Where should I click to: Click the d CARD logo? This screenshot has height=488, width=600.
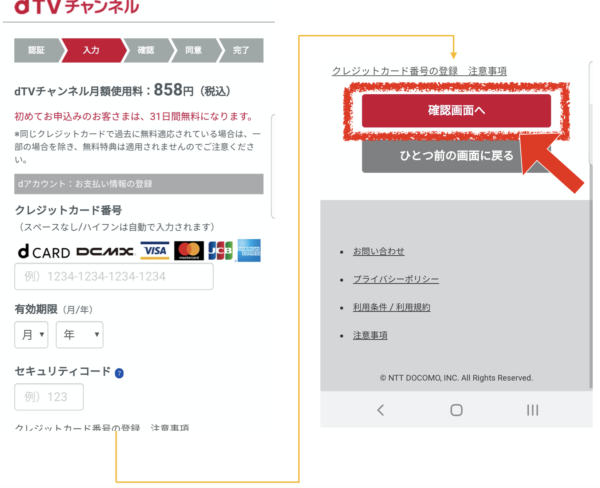(x=44, y=252)
